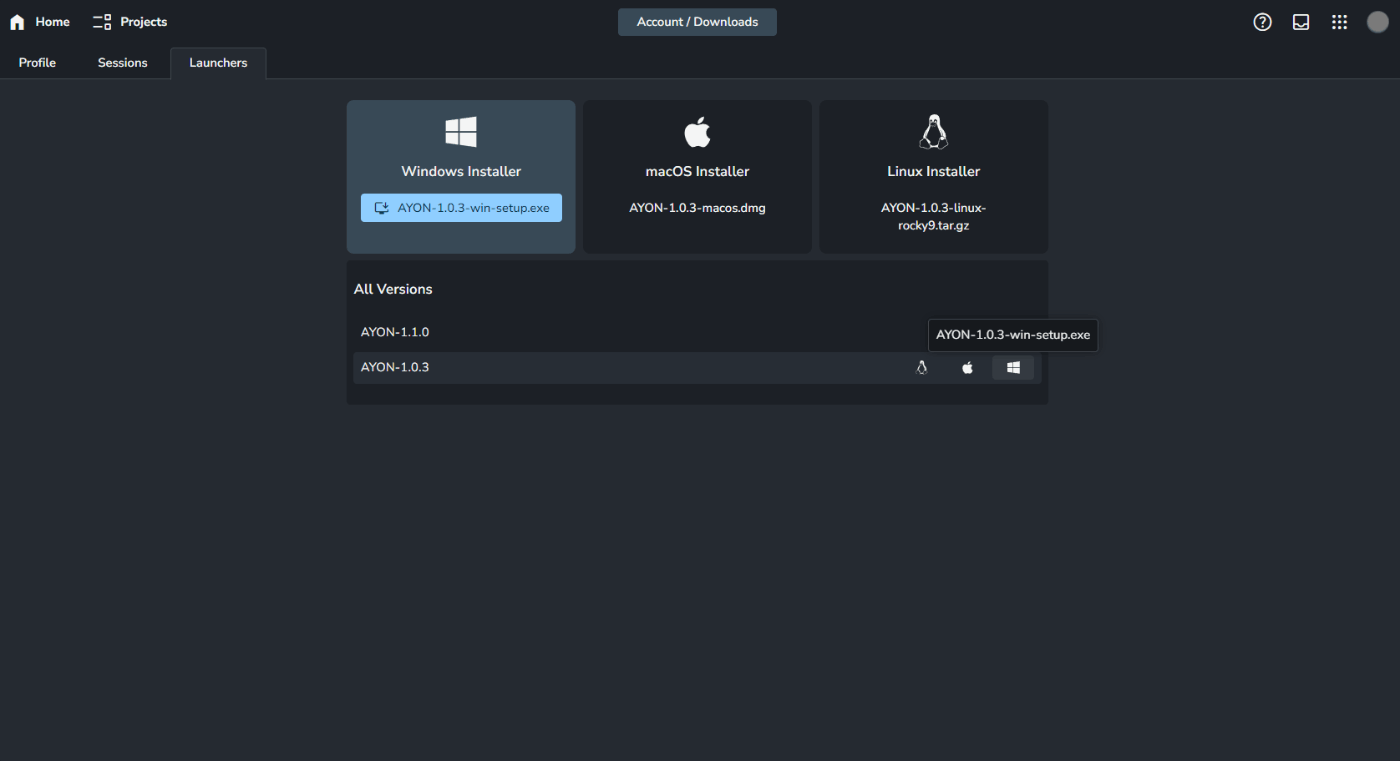Click the large Apple logo icon
1400x761 pixels.
(697, 132)
